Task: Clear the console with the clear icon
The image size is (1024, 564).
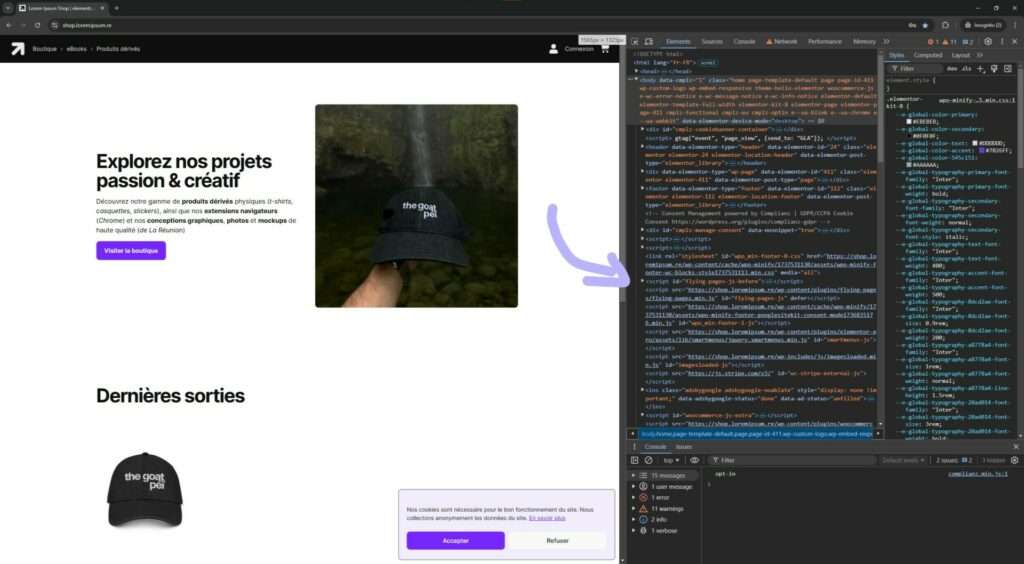Action: click(648, 460)
